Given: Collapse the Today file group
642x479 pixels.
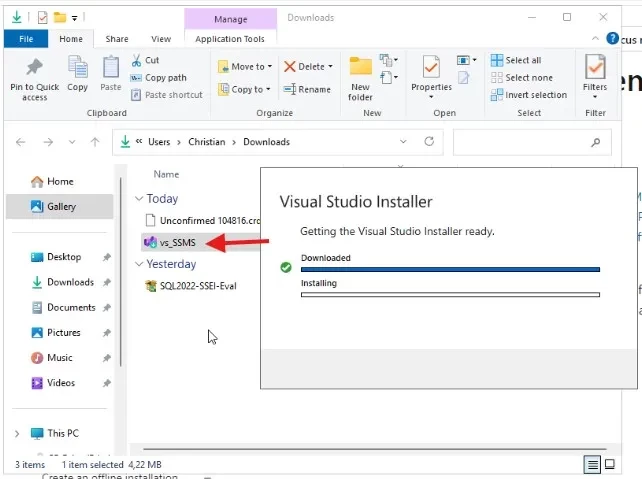Looking at the screenshot, I should (140, 199).
